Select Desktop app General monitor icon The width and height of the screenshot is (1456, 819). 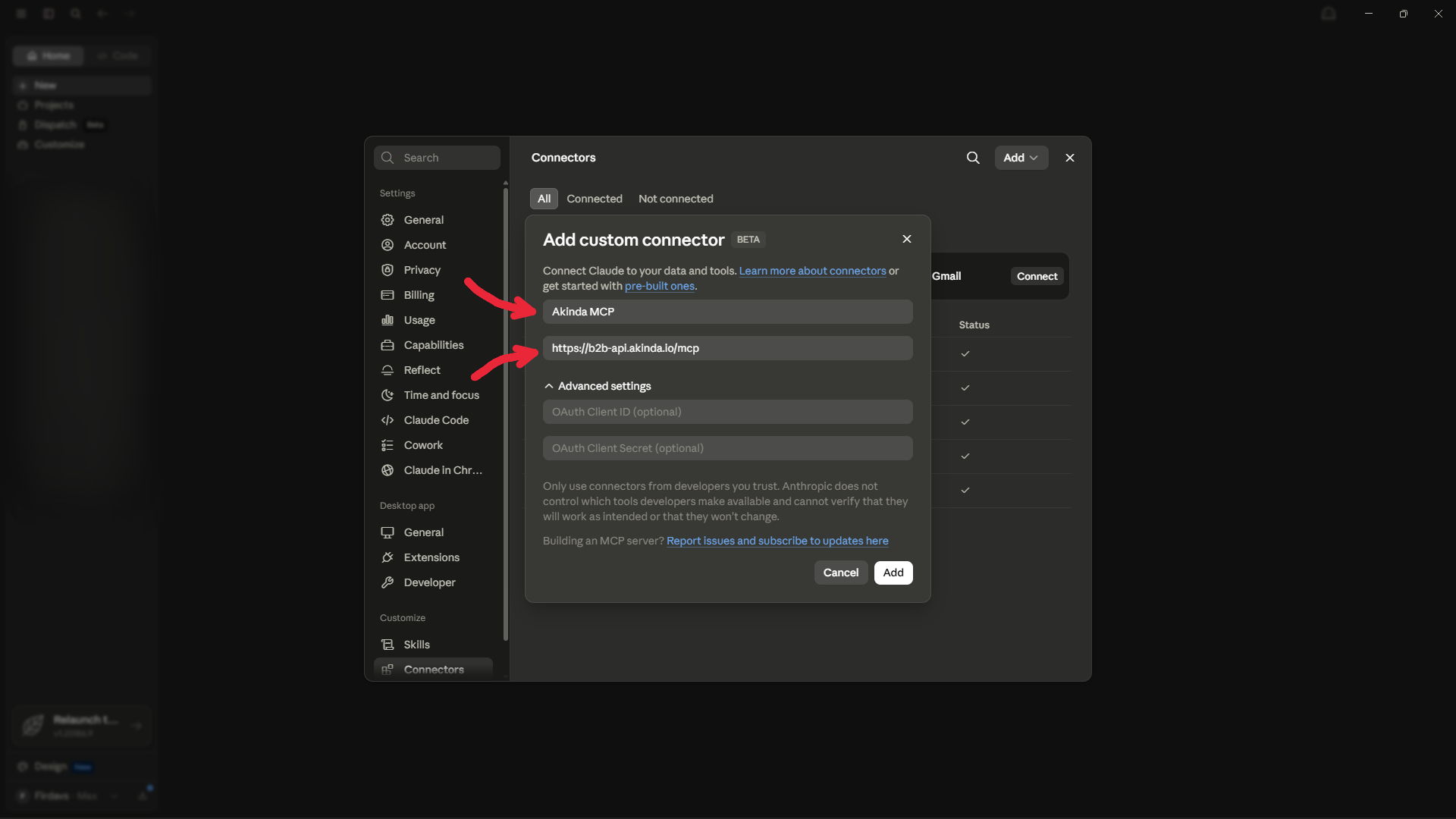coord(388,532)
